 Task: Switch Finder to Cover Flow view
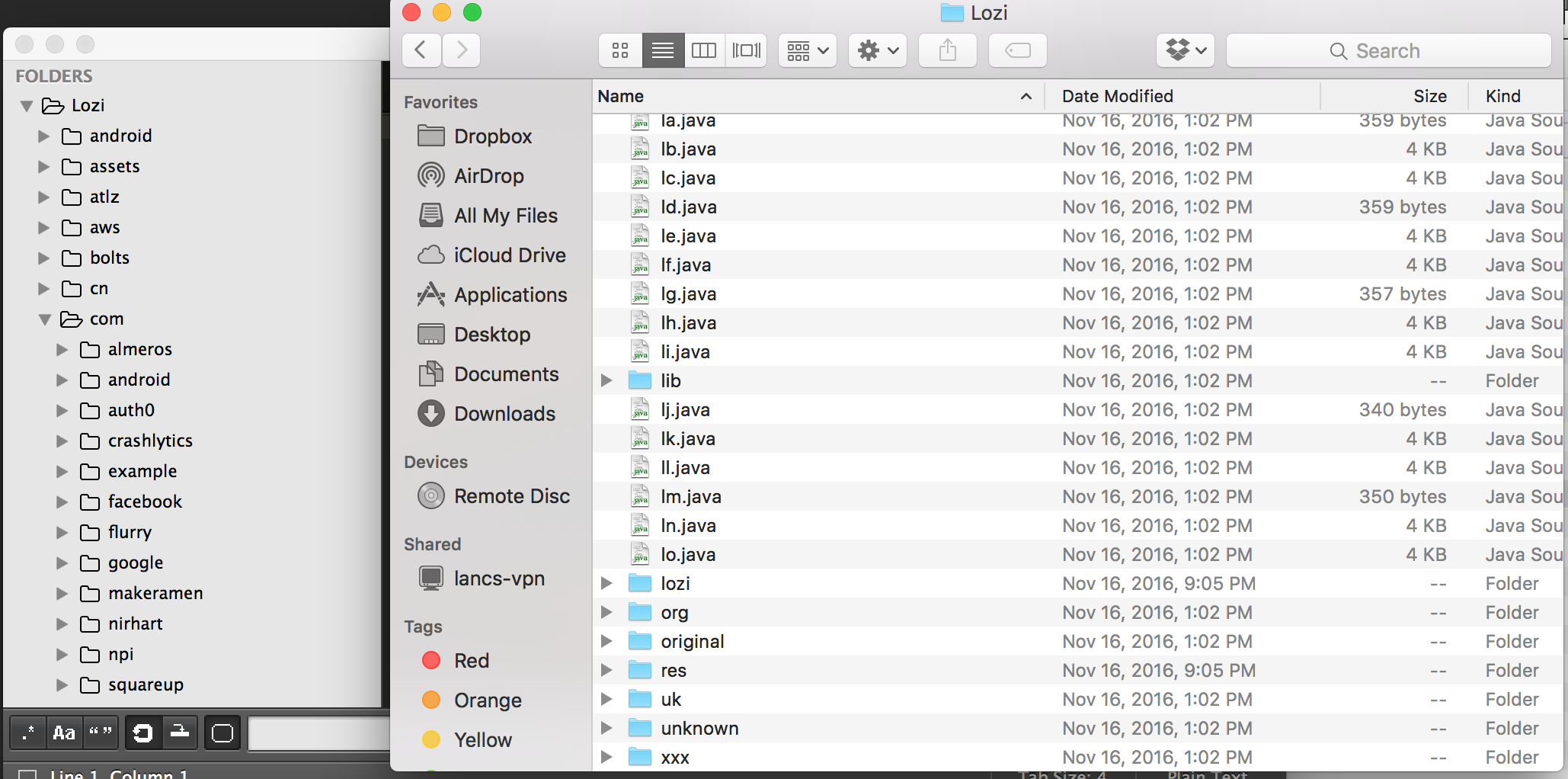[x=746, y=50]
